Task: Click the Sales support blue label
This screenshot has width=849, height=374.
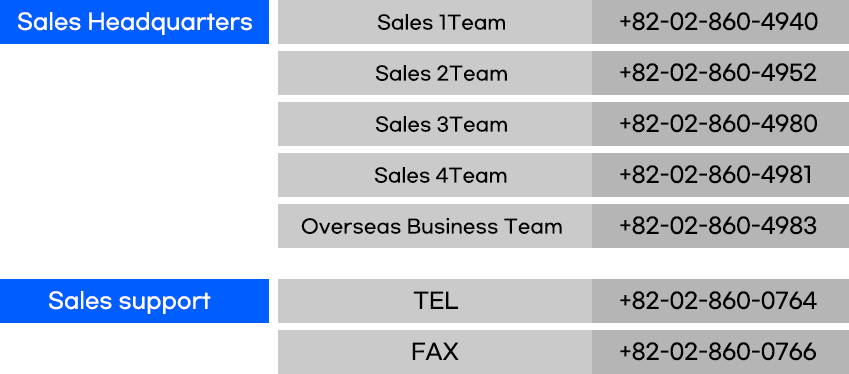Action: coord(134,301)
